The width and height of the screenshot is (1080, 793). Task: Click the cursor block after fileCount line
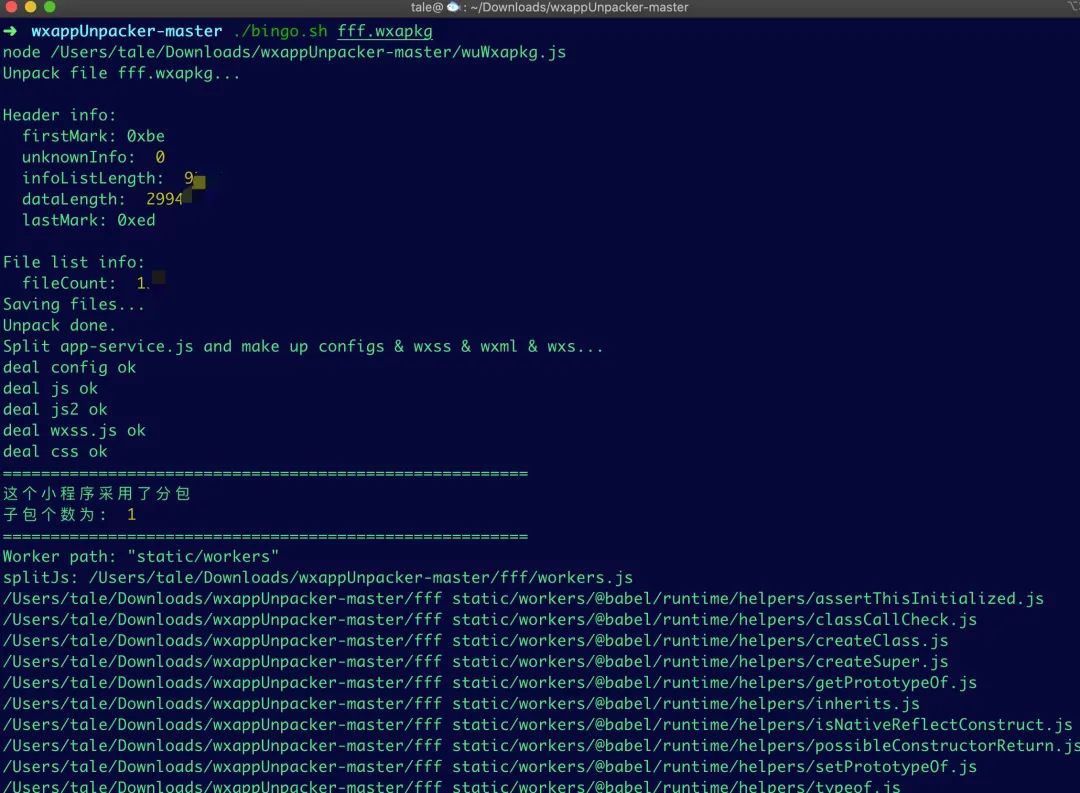157,279
